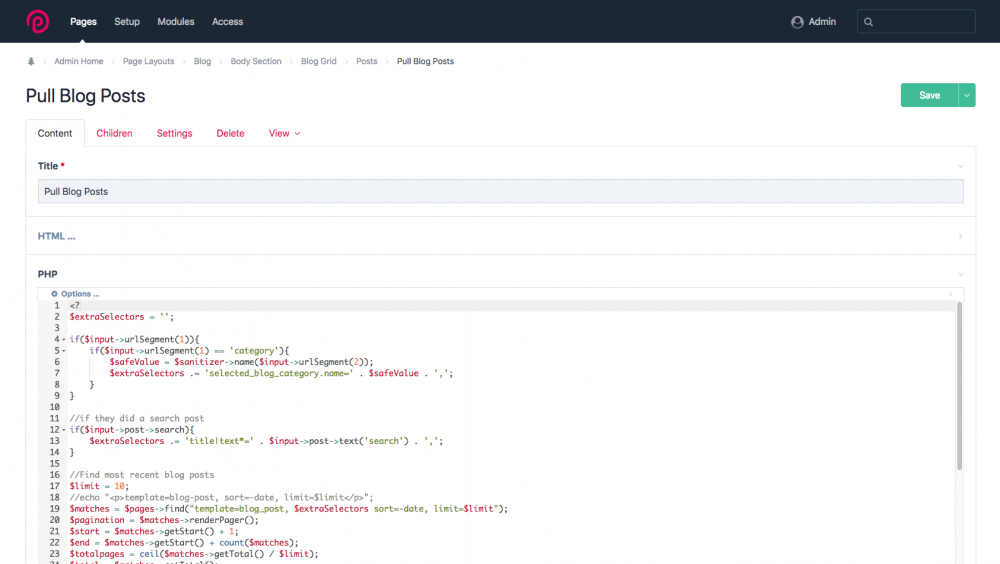Click the ProcessWire logo in header

pyautogui.click(x=38, y=21)
